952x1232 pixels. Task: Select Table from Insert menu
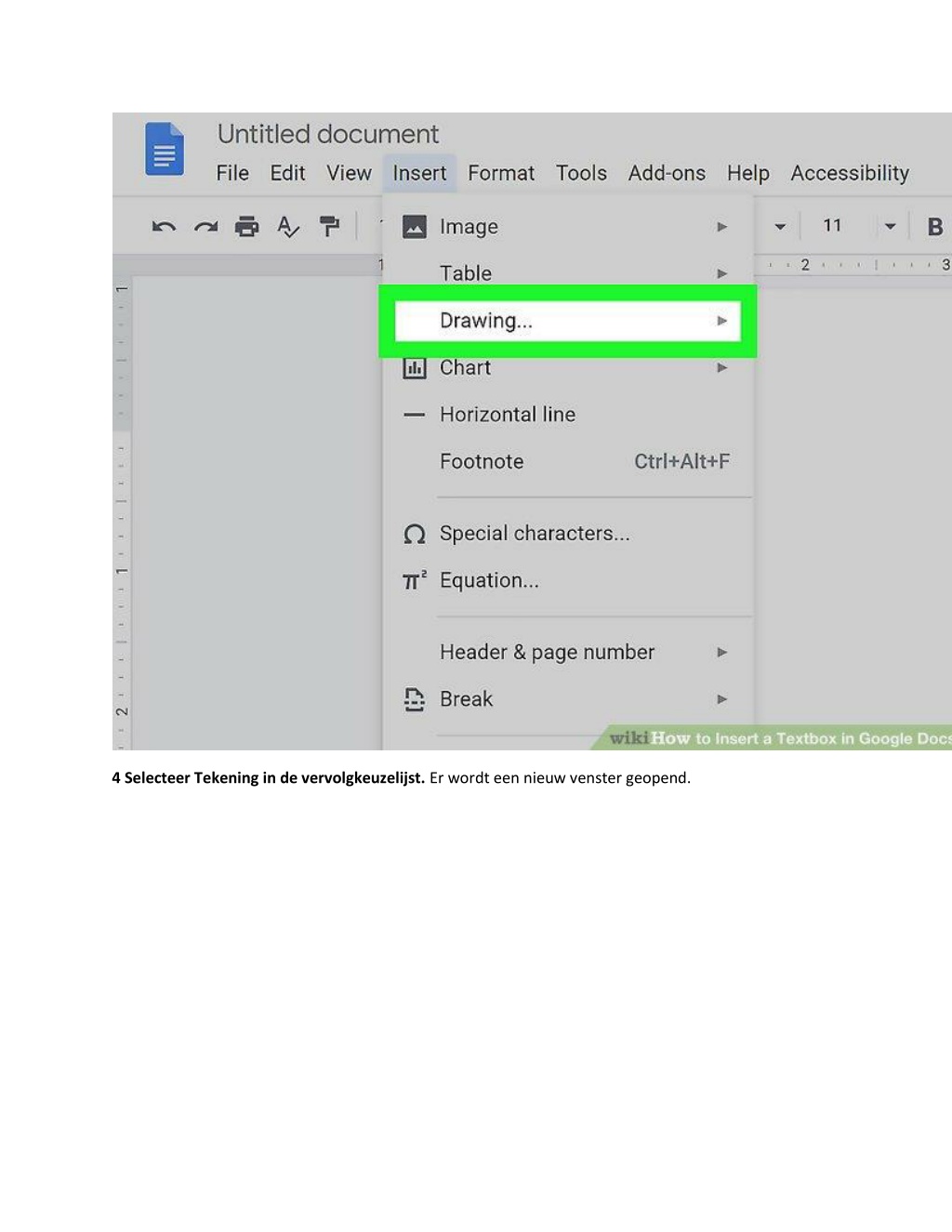[567, 273]
